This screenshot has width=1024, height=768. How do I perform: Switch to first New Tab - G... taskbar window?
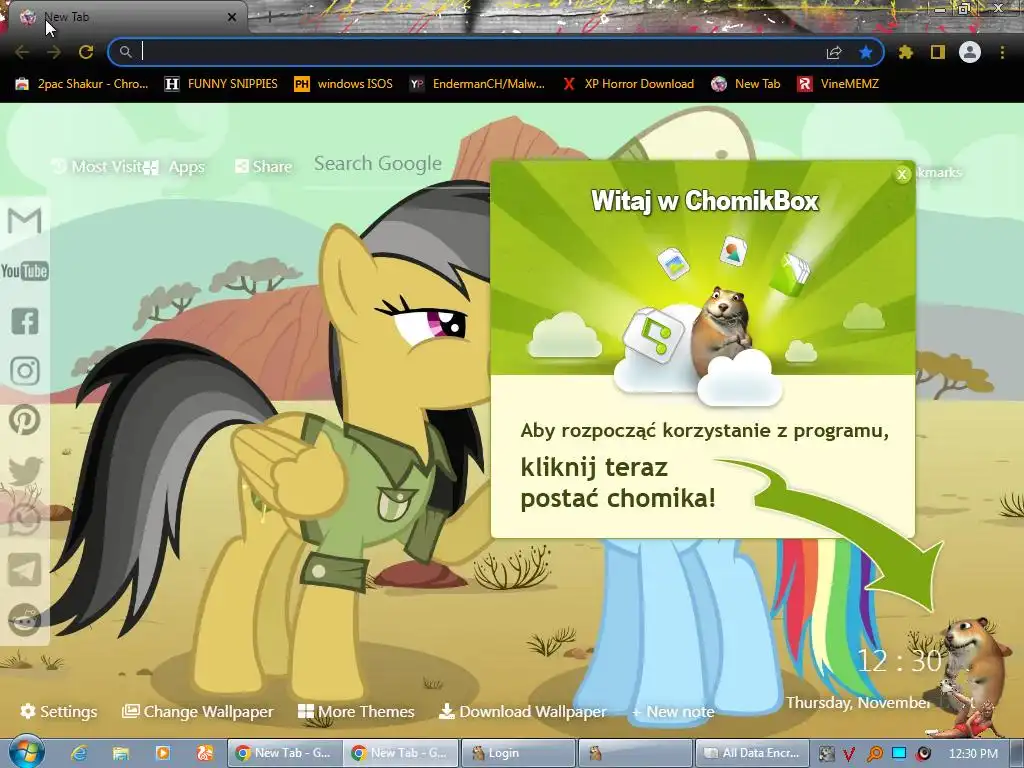284,753
